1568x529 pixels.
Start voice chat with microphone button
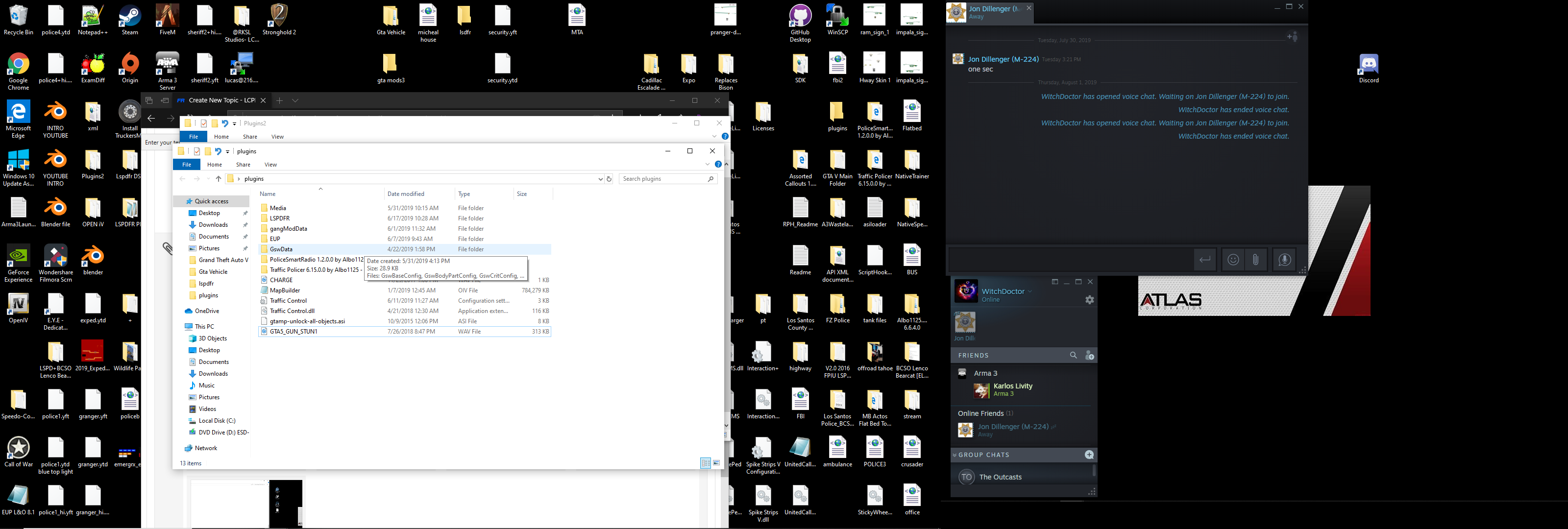(x=1284, y=260)
